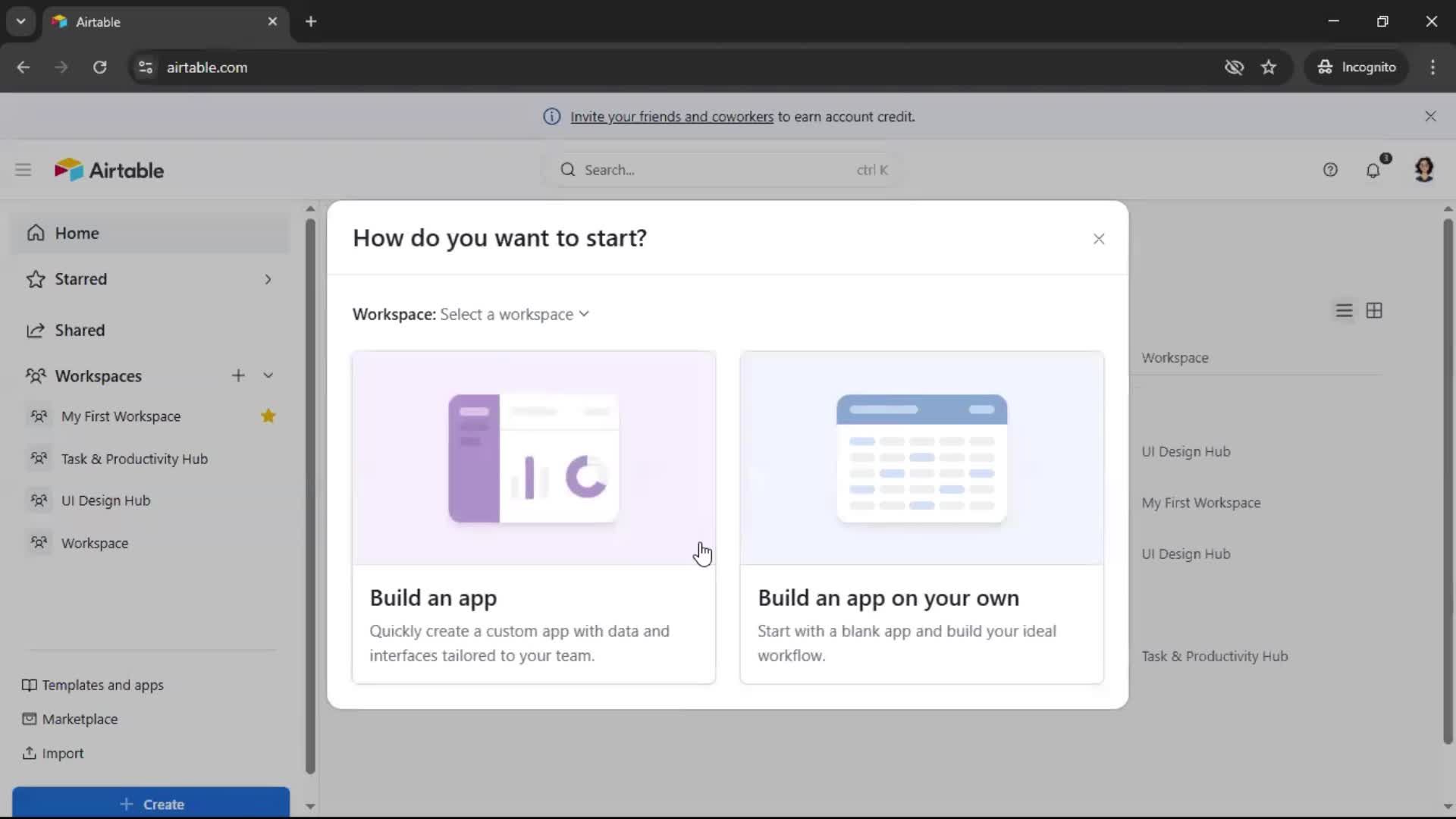Open the Shared sidebar item

(150, 330)
